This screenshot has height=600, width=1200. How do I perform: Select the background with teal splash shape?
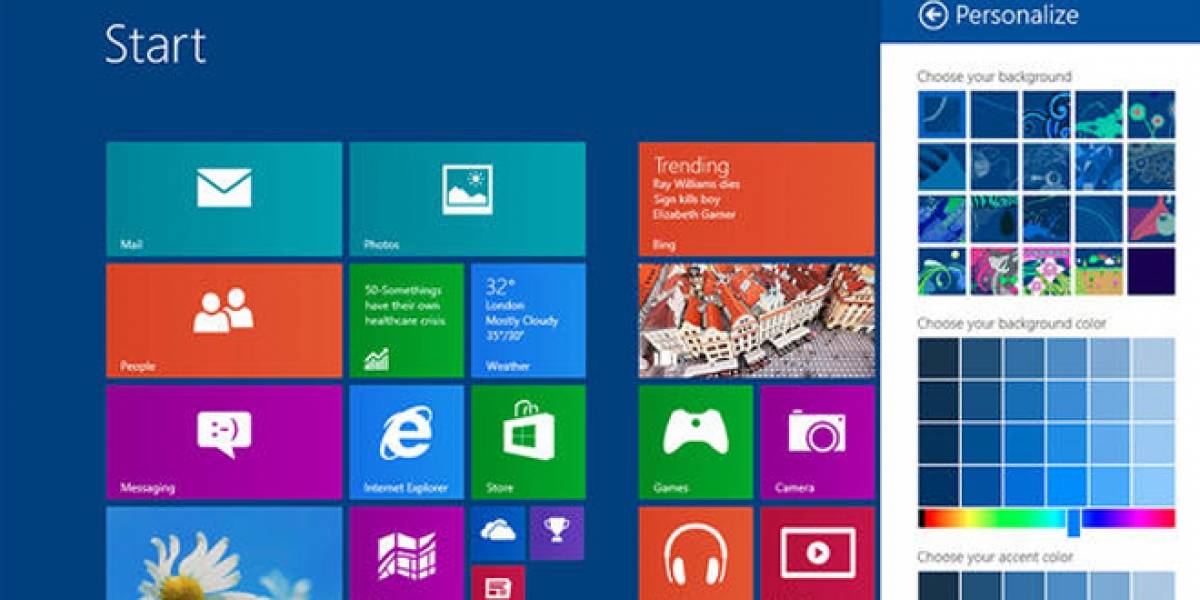tap(1099, 115)
